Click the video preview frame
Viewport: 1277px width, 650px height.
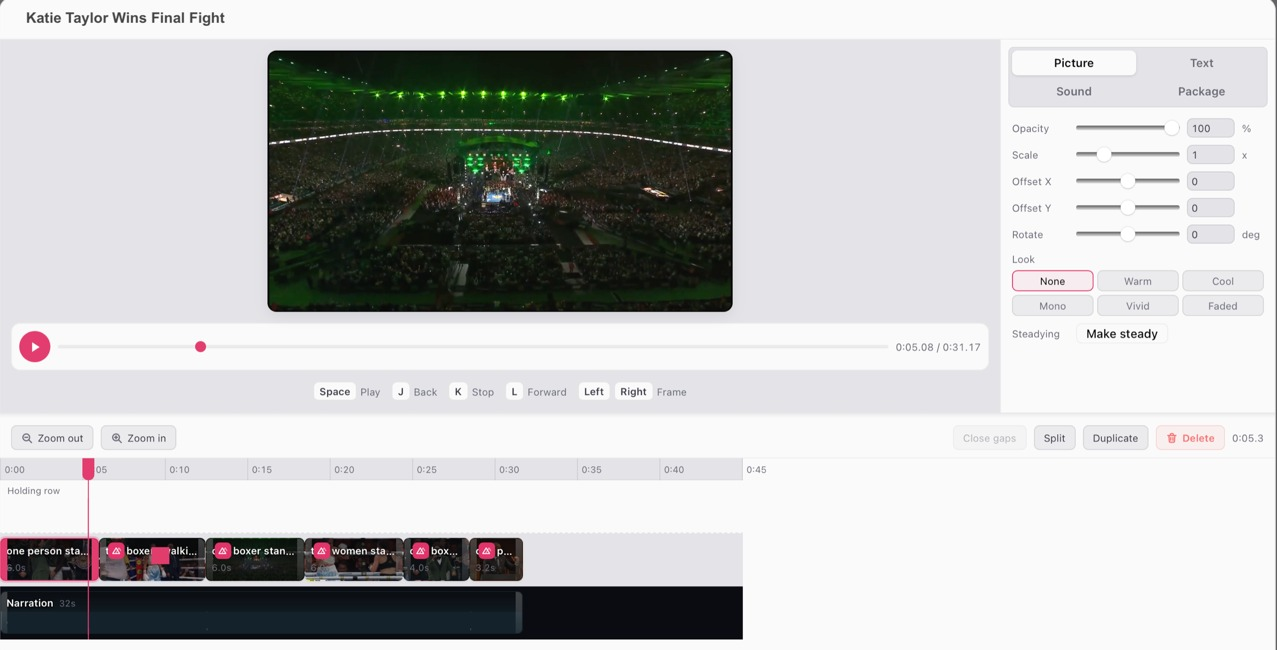pyautogui.click(x=500, y=181)
